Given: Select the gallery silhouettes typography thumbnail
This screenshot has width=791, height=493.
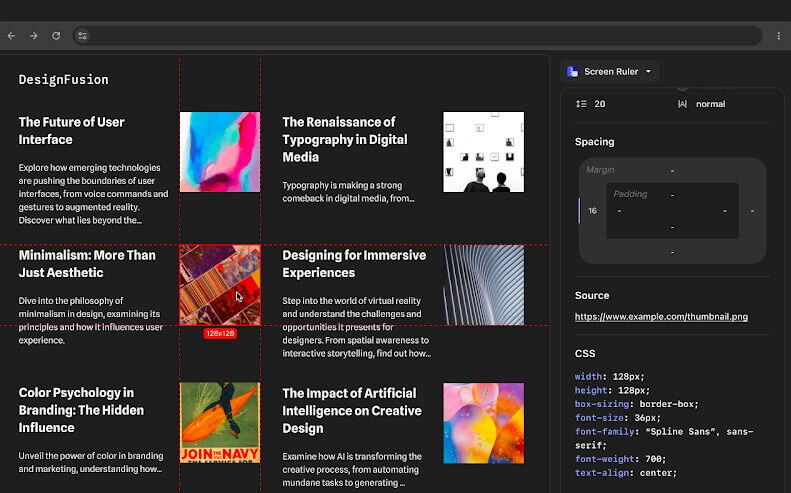Looking at the screenshot, I should (x=483, y=152).
